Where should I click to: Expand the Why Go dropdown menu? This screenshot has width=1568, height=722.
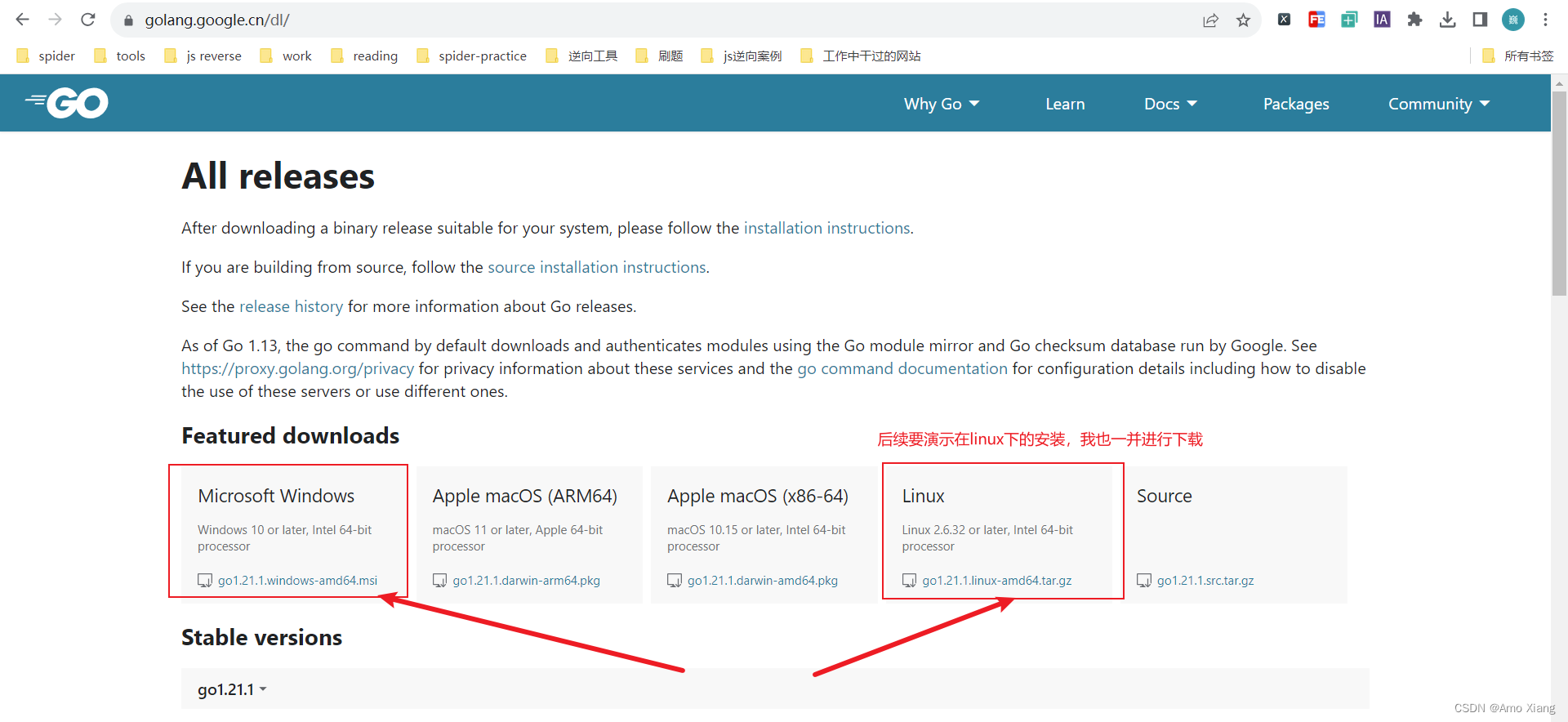942,104
